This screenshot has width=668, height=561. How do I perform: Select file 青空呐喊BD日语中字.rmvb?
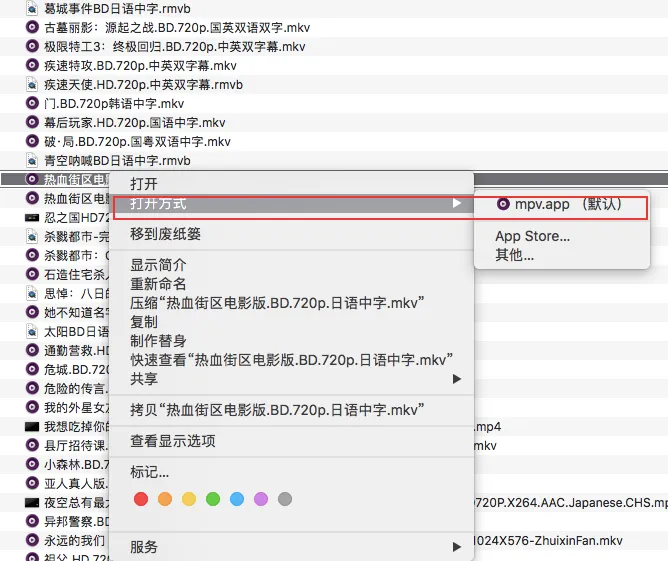click(x=117, y=161)
